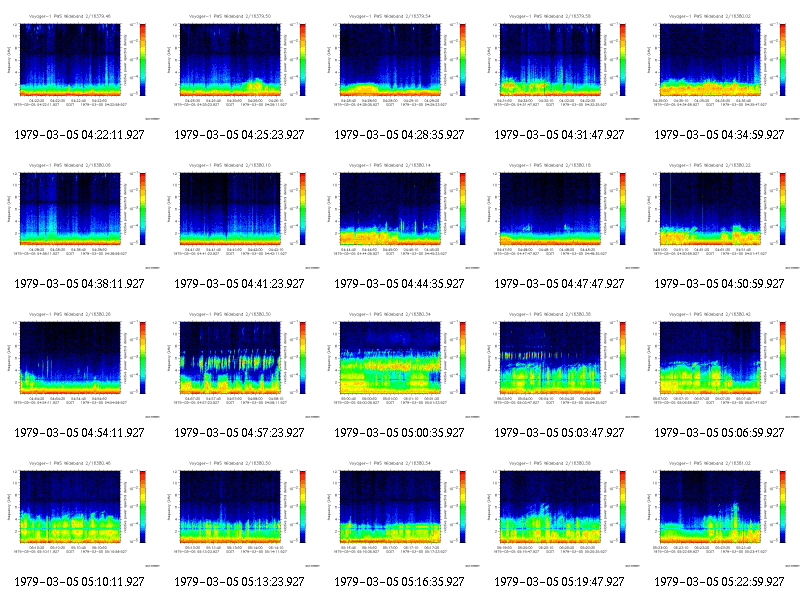Open the 04:28:35.927 spectrogram thumbnail
This screenshot has width=800, height=596.
(x=399, y=66)
